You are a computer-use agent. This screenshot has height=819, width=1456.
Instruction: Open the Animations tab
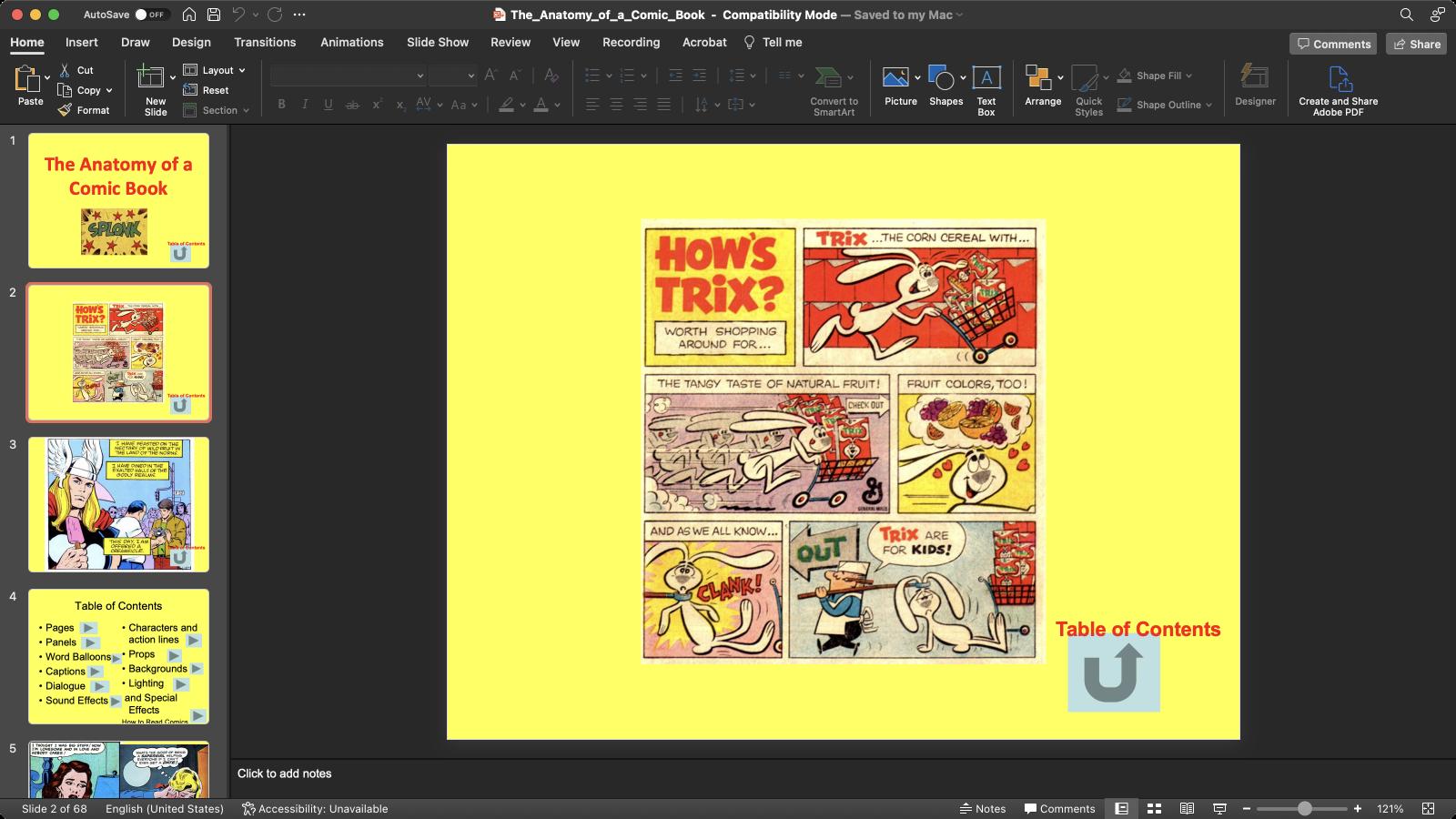tap(351, 42)
